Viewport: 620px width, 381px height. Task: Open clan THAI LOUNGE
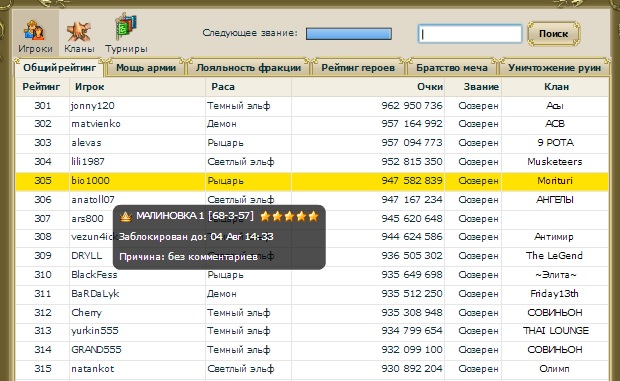[x=556, y=331]
